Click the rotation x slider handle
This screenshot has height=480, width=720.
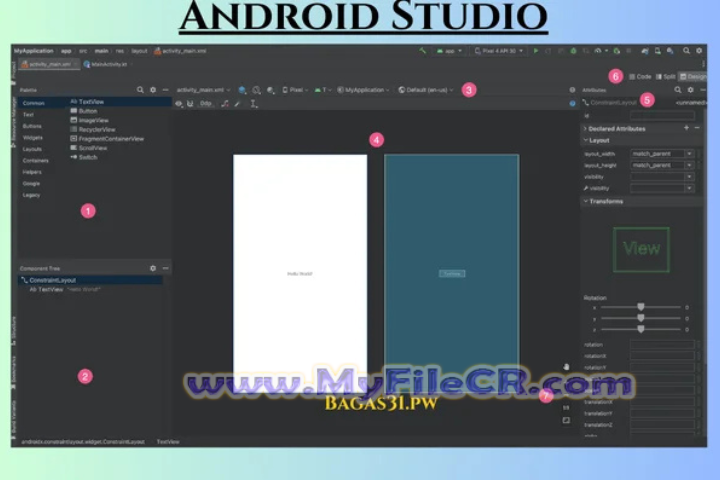click(x=641, y=307)
